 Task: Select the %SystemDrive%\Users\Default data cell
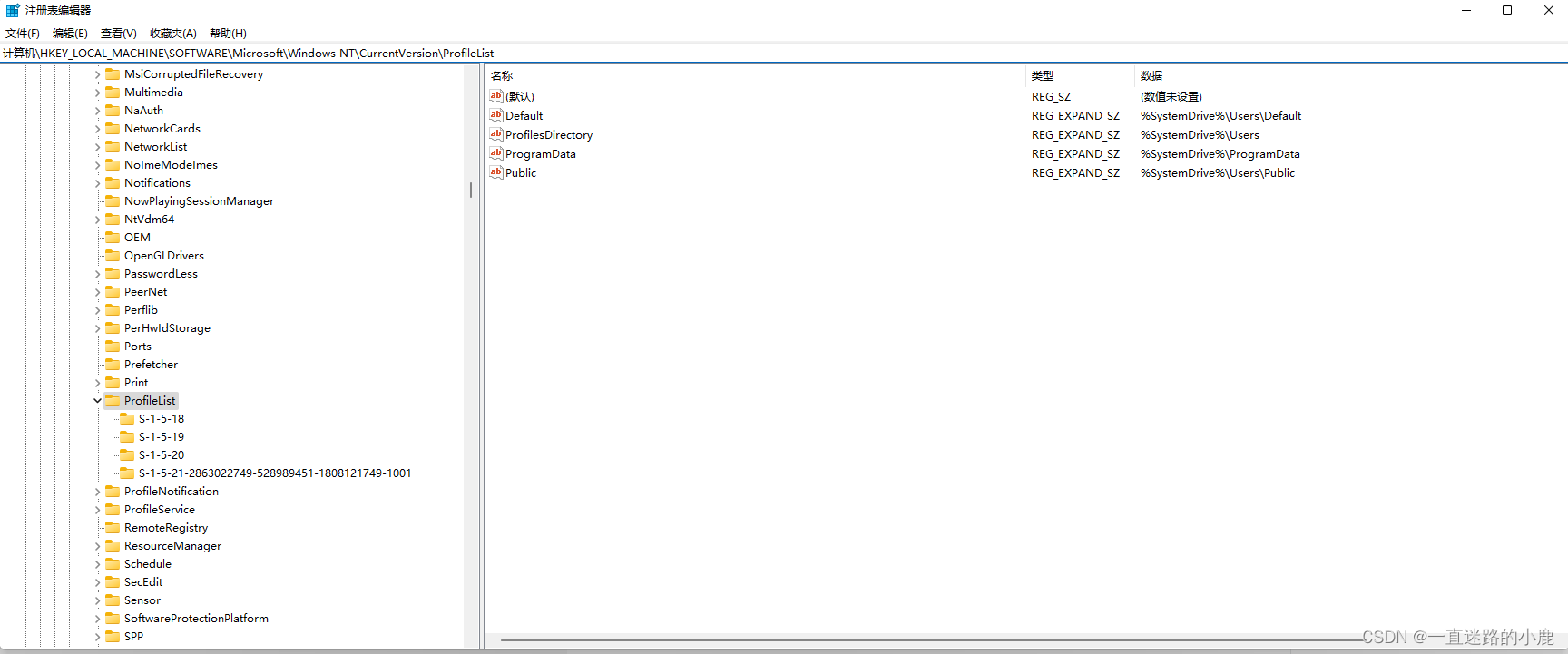1220,115
